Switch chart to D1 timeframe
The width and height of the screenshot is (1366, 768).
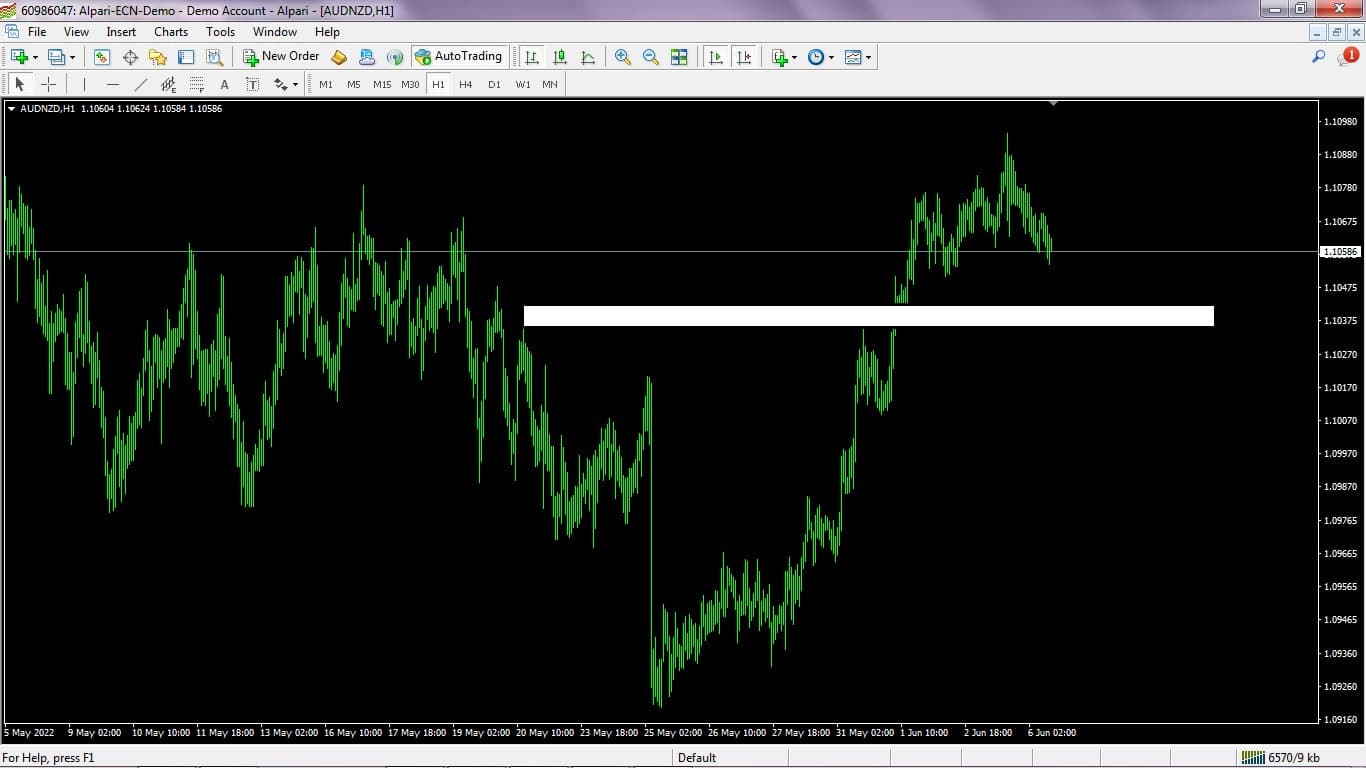pyautogui.click(x=494, y=84)
